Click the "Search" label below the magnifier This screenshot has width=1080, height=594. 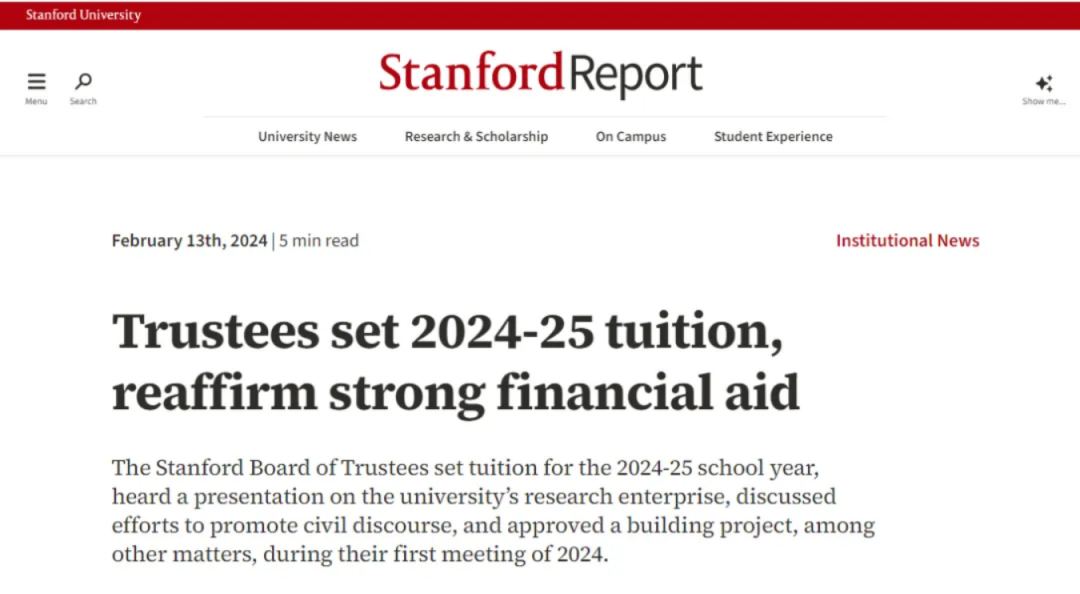tap(83, 101)
